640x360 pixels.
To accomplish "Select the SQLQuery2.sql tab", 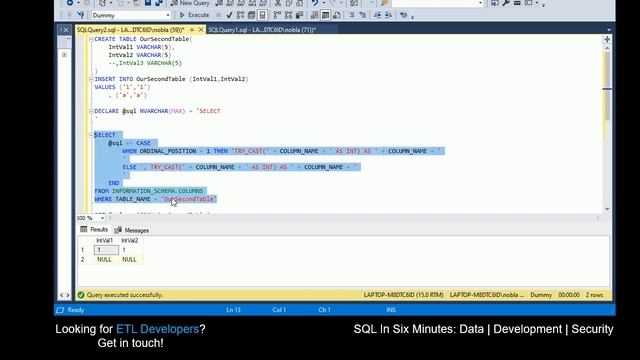I will (130, 30).
